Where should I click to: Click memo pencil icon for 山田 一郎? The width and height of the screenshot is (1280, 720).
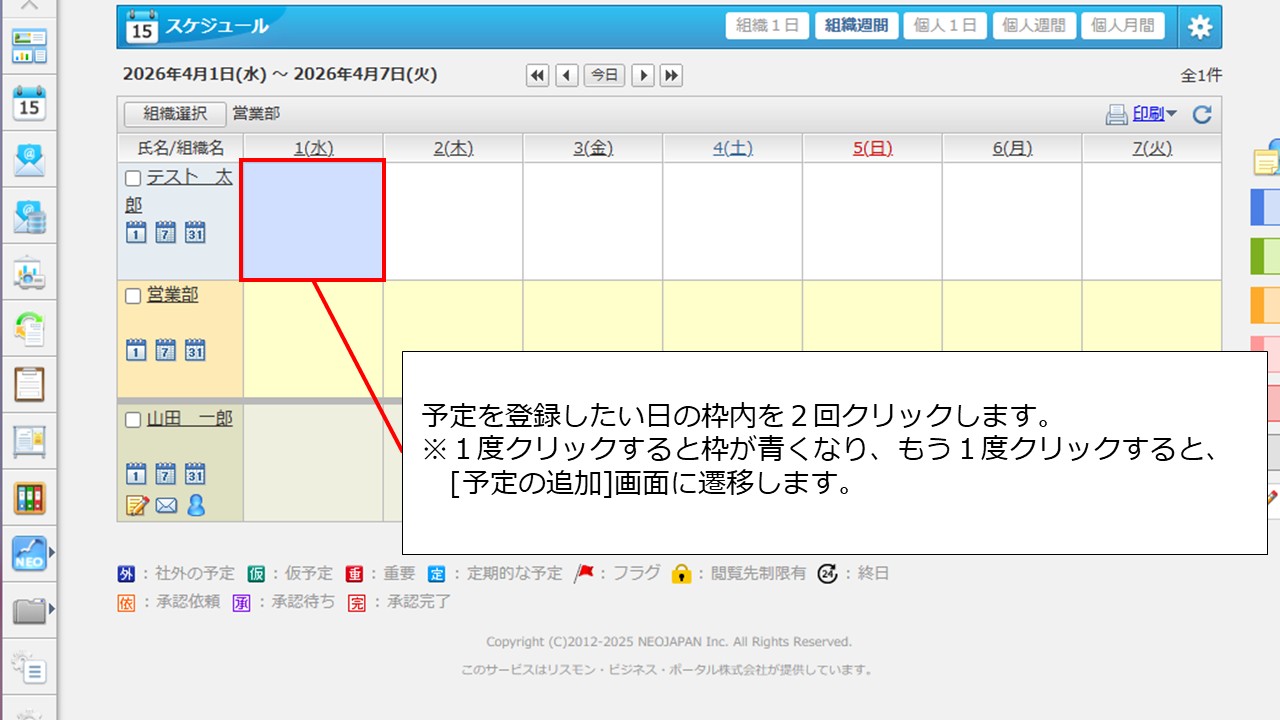click(137, 506)
